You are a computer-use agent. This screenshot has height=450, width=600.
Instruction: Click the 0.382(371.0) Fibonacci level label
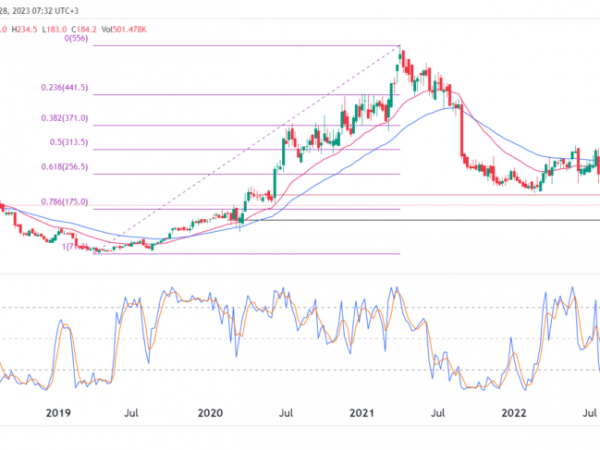pyautogui.click(x=65, y=118)
